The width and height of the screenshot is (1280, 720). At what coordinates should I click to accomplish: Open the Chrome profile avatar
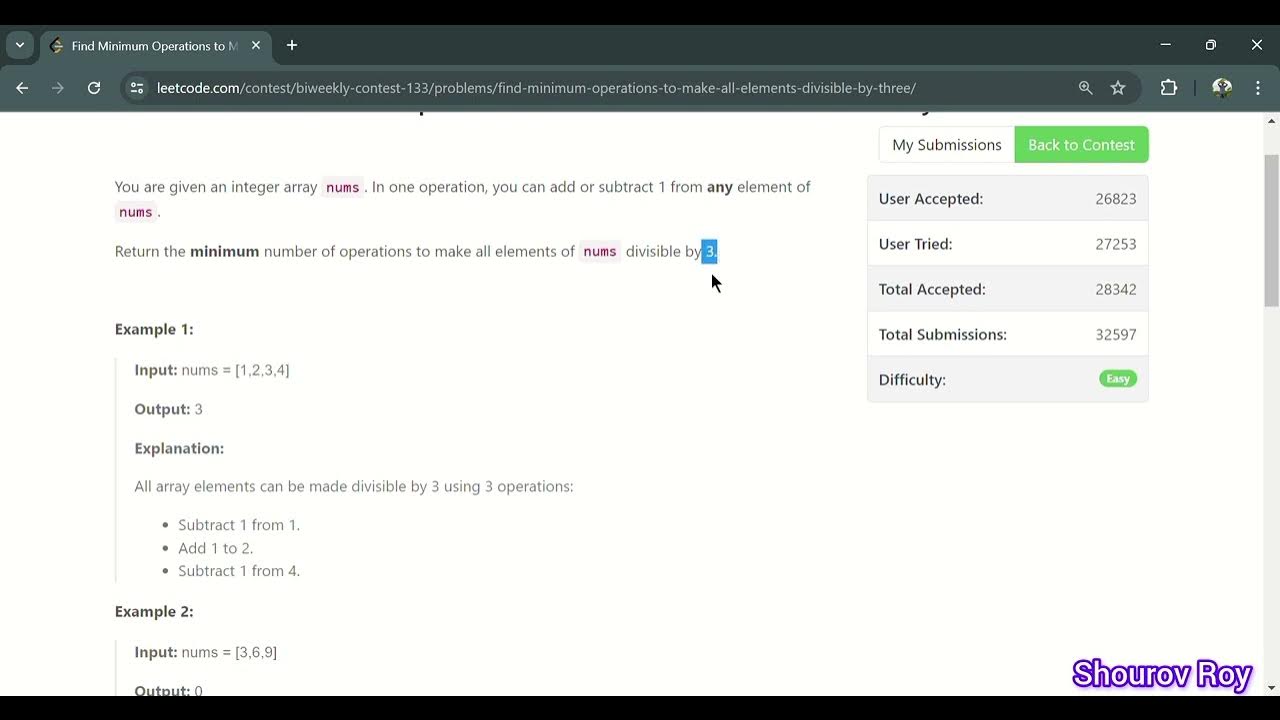[x=1222, y=88]
